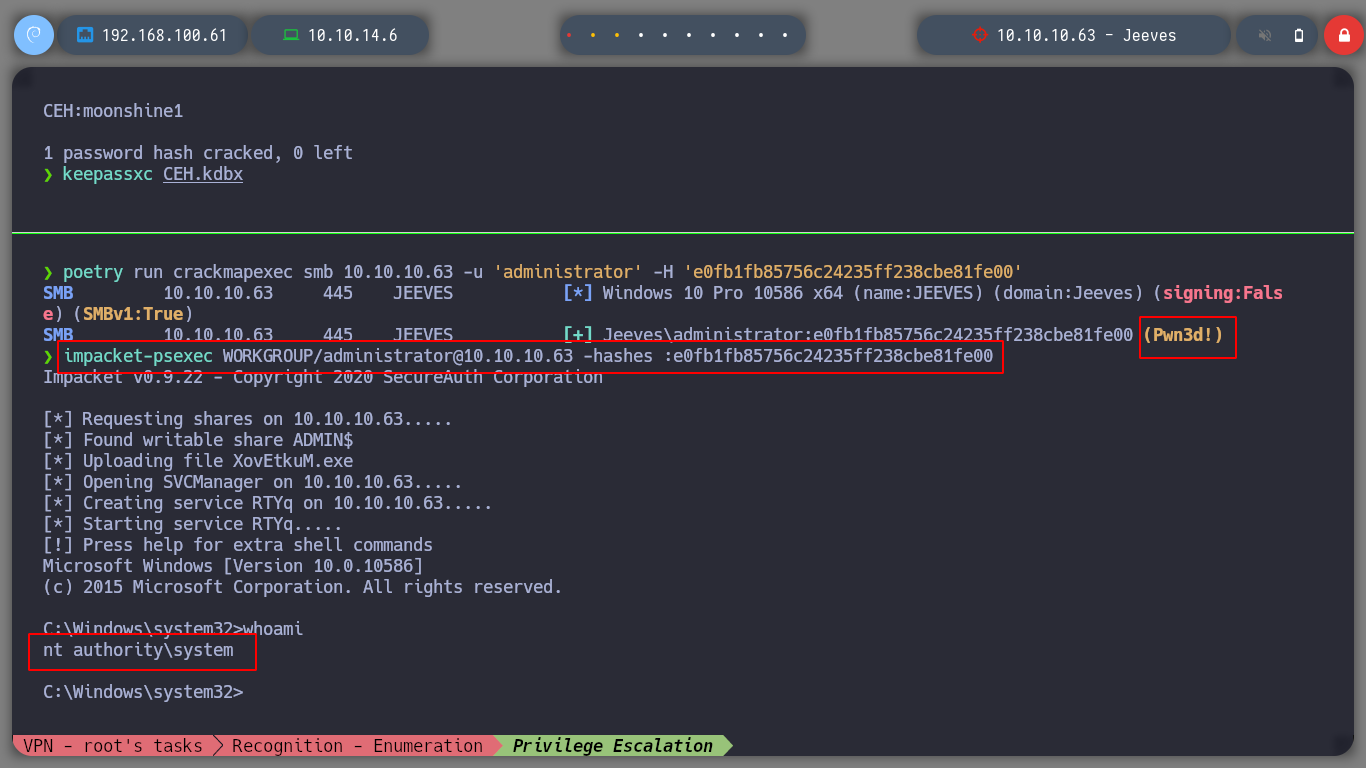Click the 'nt authority\system' output
Viewport: 1366px width, 768px height.
[138, 650]
